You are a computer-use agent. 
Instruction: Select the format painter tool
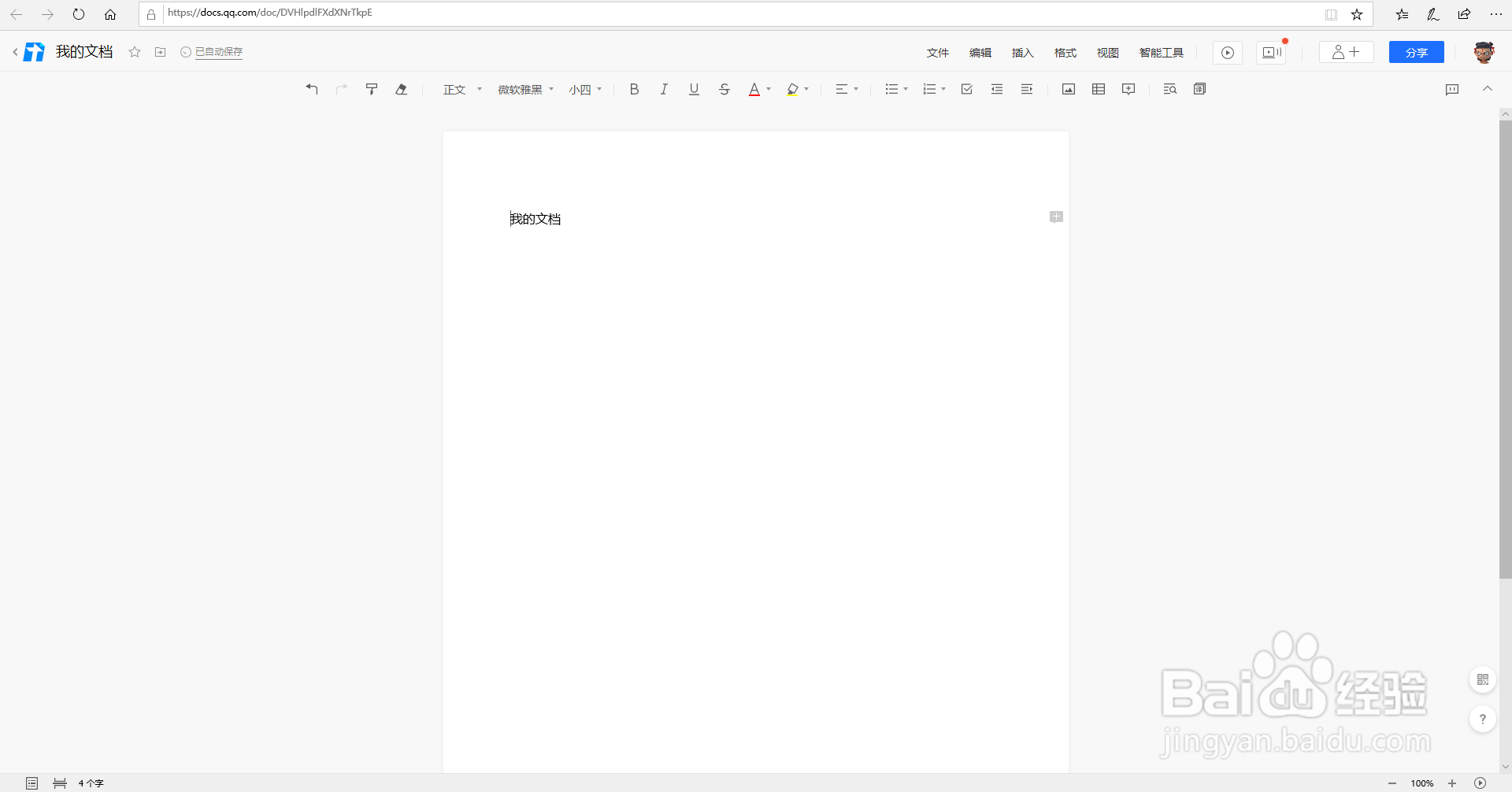tap(372, 89)
